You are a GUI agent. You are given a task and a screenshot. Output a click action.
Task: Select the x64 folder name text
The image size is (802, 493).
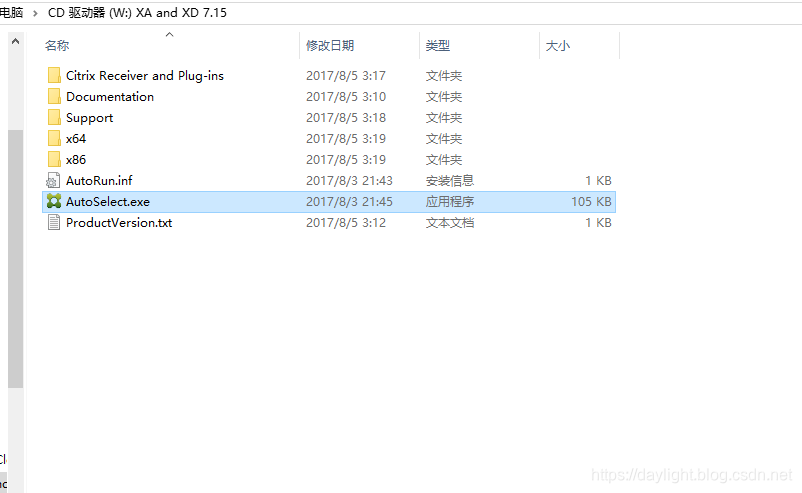pos(76,139)
